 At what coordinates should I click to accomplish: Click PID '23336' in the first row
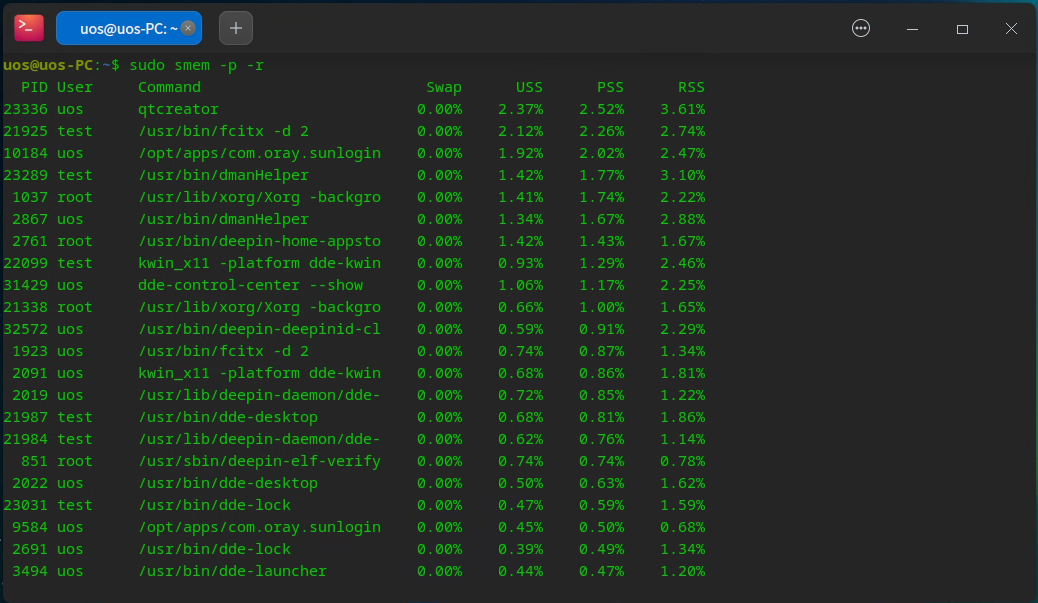pos(25,109)
